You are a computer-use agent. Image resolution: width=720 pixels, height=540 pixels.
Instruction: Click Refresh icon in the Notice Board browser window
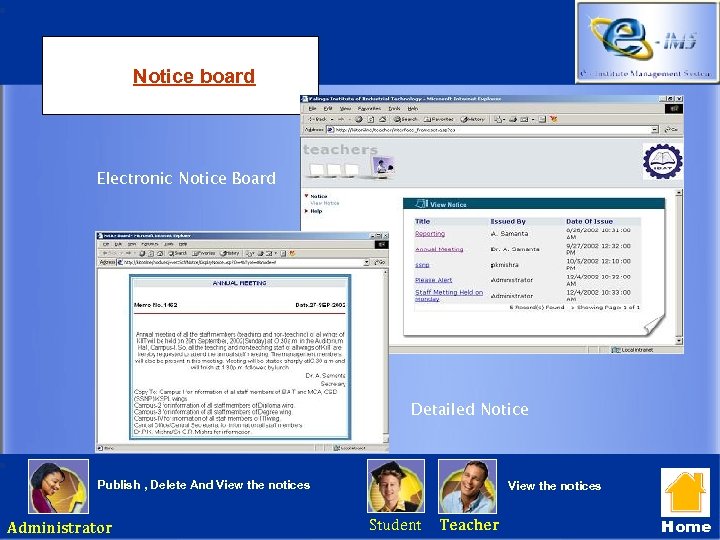click(151, 253)
